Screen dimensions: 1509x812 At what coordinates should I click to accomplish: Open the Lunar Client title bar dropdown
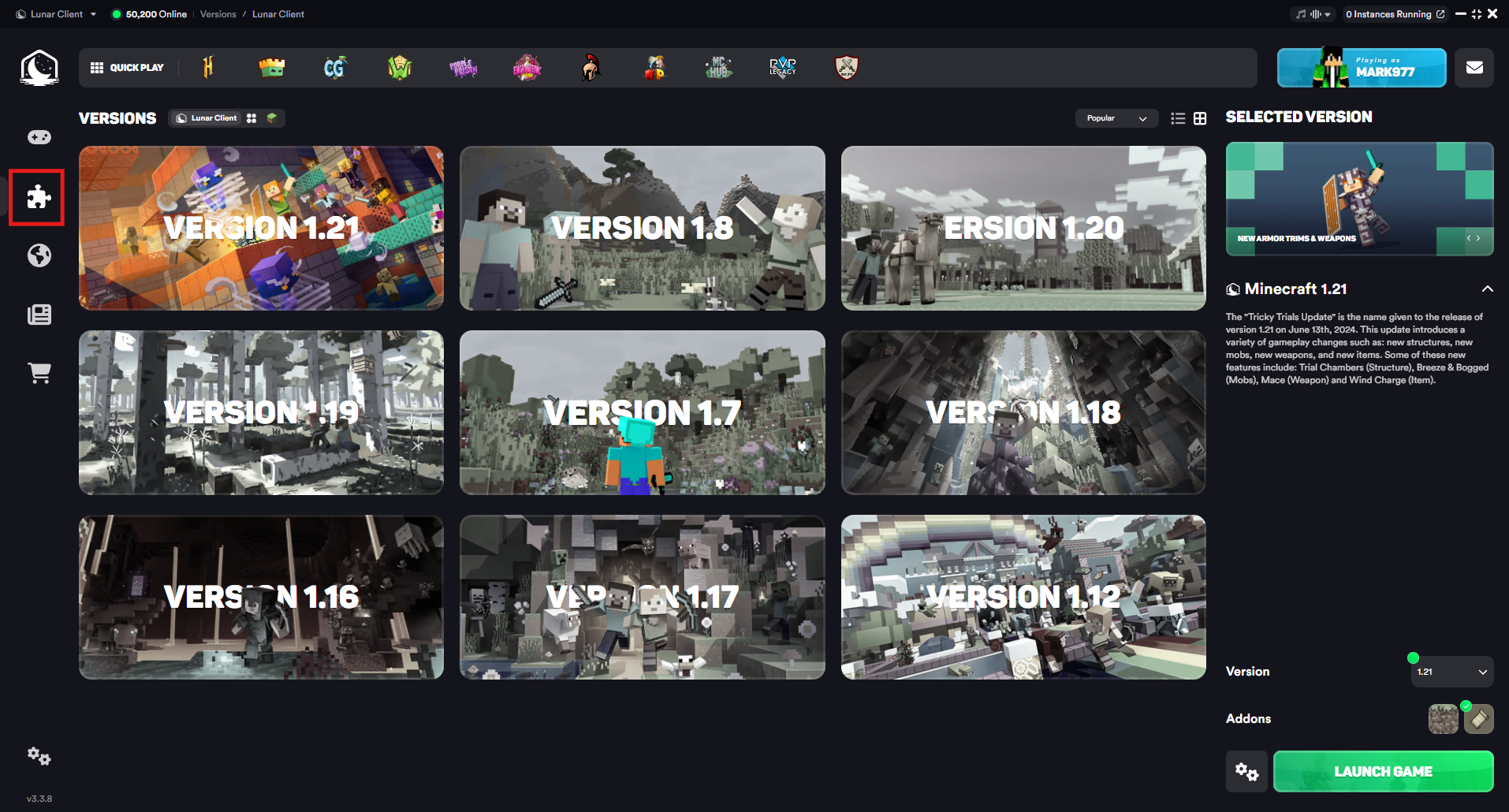point(55,14)
